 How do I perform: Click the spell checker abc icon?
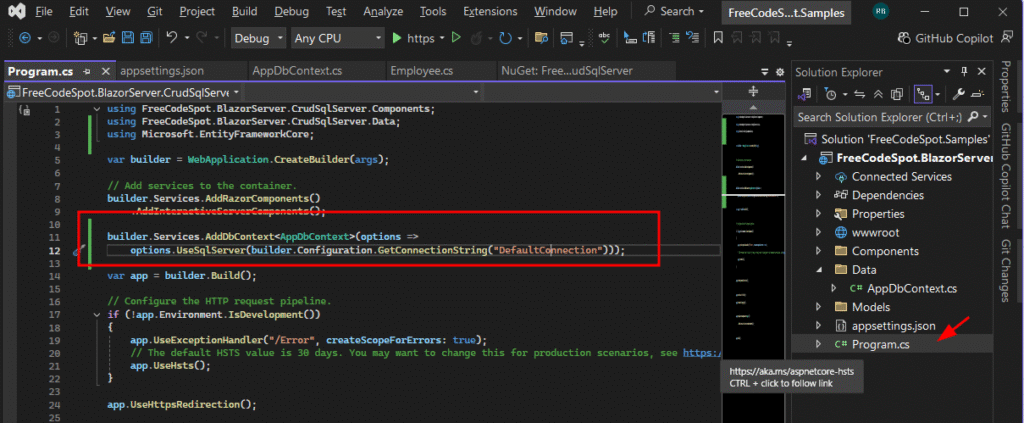pyautogui.click(x=605, y=38)
